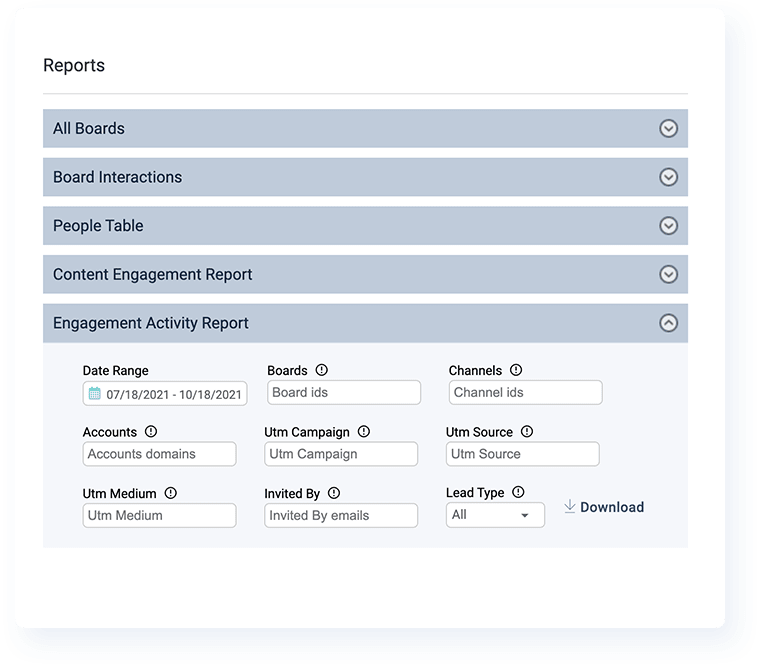Click the Utm Source info icon
760x664 pixels.
[527, 432]
